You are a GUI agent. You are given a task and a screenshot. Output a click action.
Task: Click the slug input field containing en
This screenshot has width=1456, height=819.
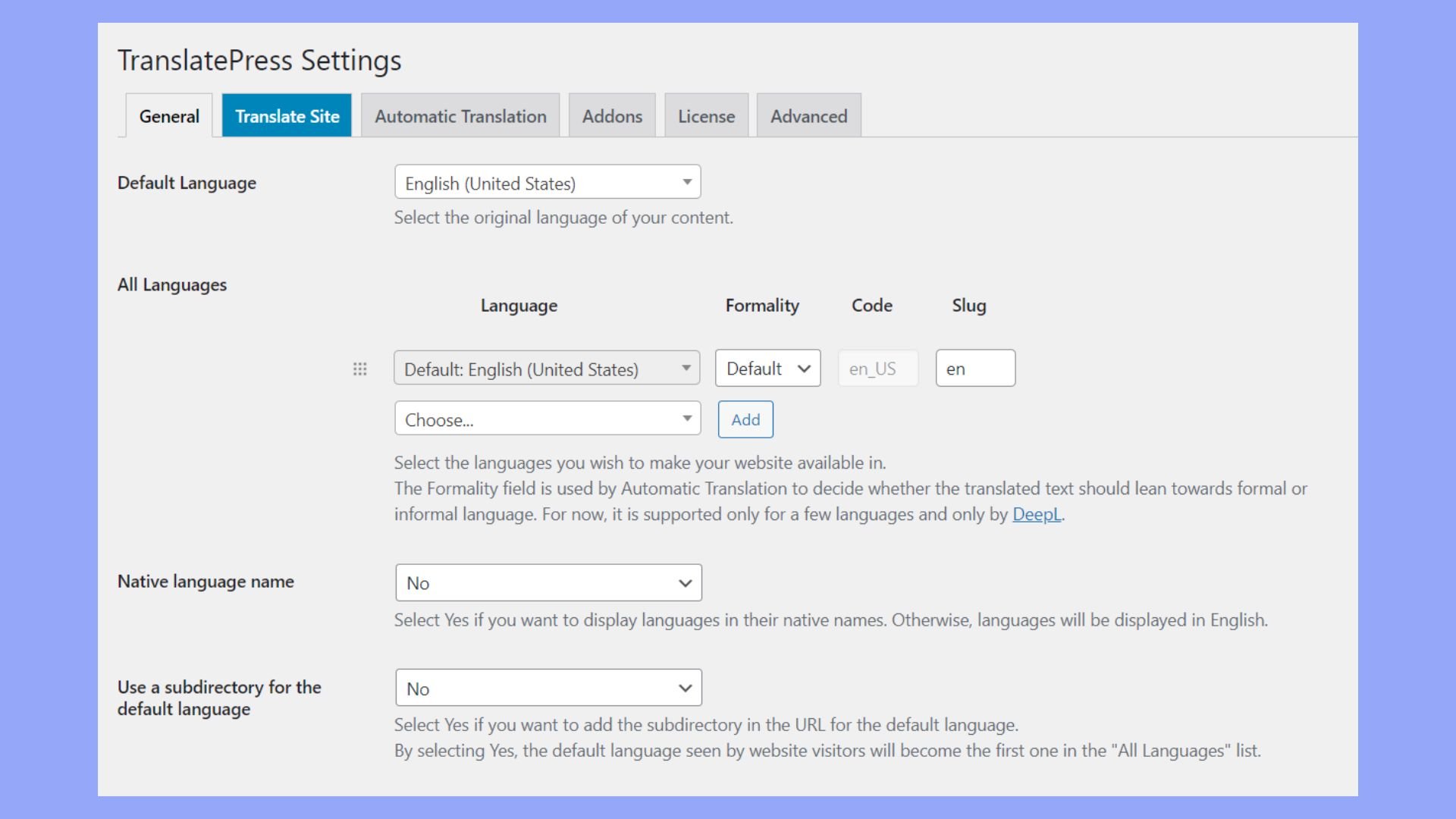pos(975,368)
